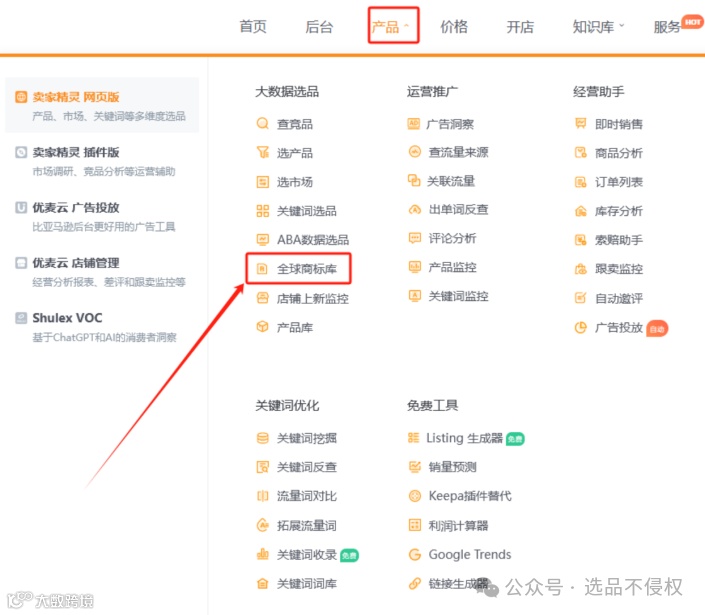The height and width of the screenshot is (615, 705).
Task: Open the ABA数据选品 link
Action: [313, 240]
